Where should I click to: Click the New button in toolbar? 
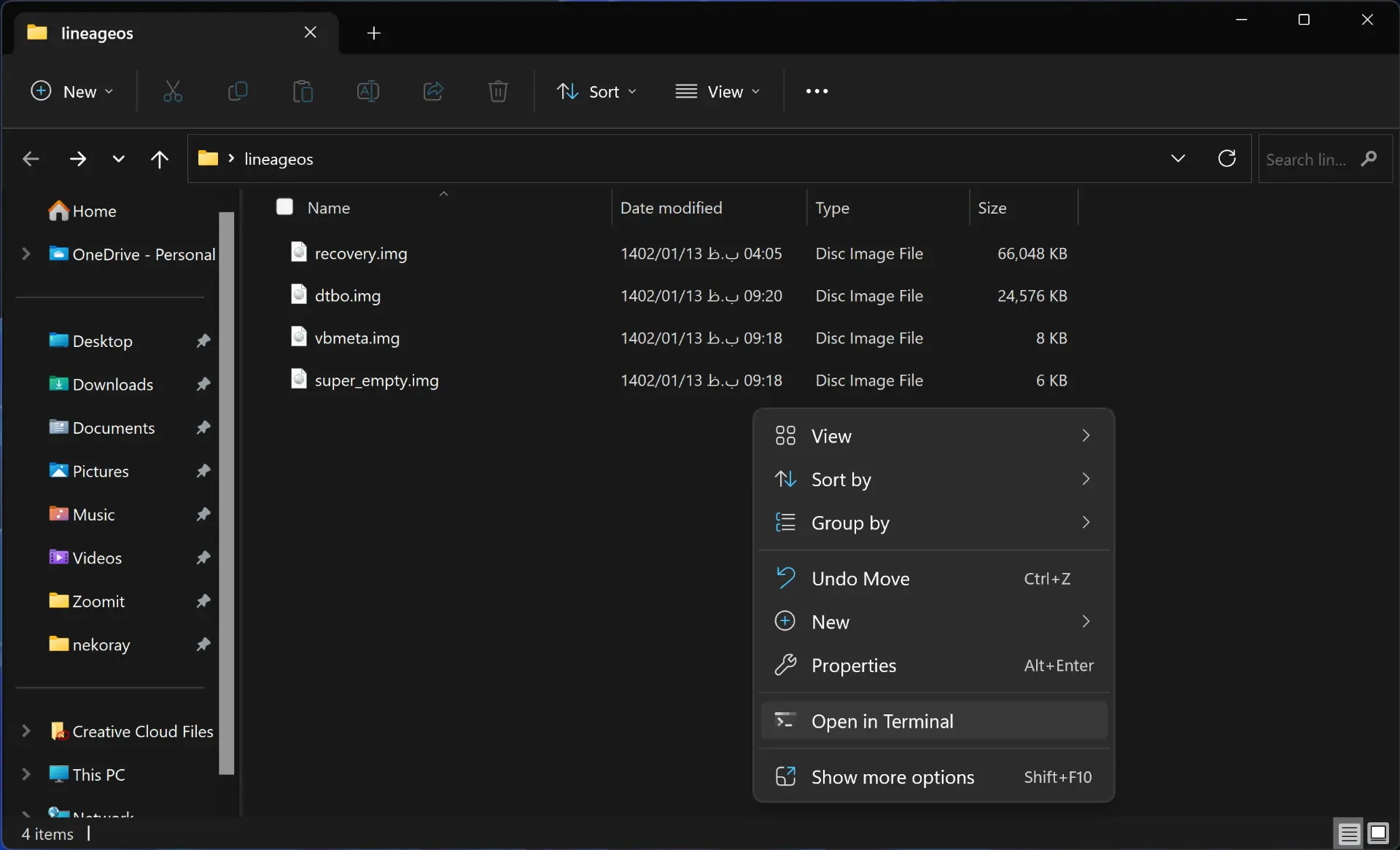click(x=71, y=91)
